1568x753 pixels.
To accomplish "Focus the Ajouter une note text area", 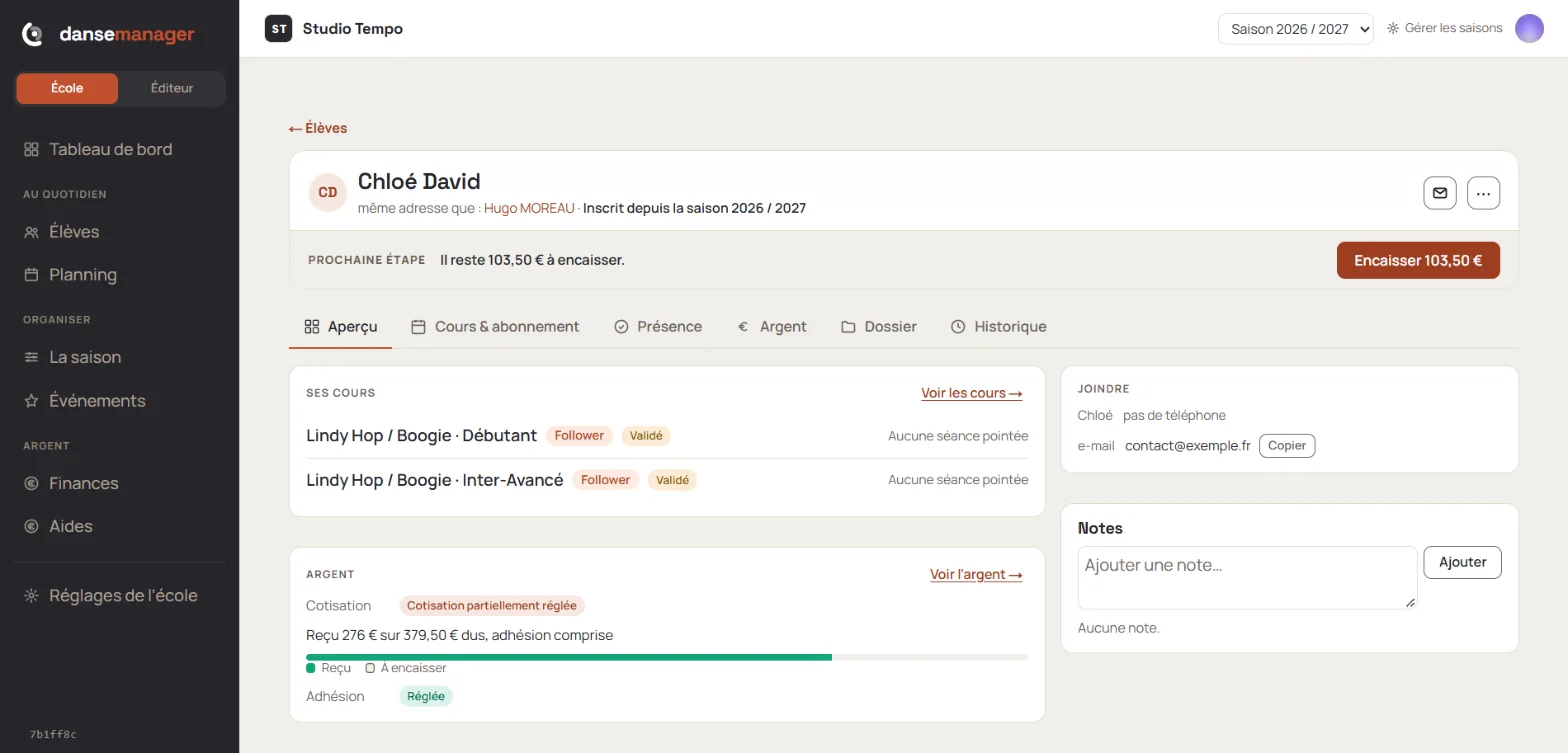I will pos(1247,577).
